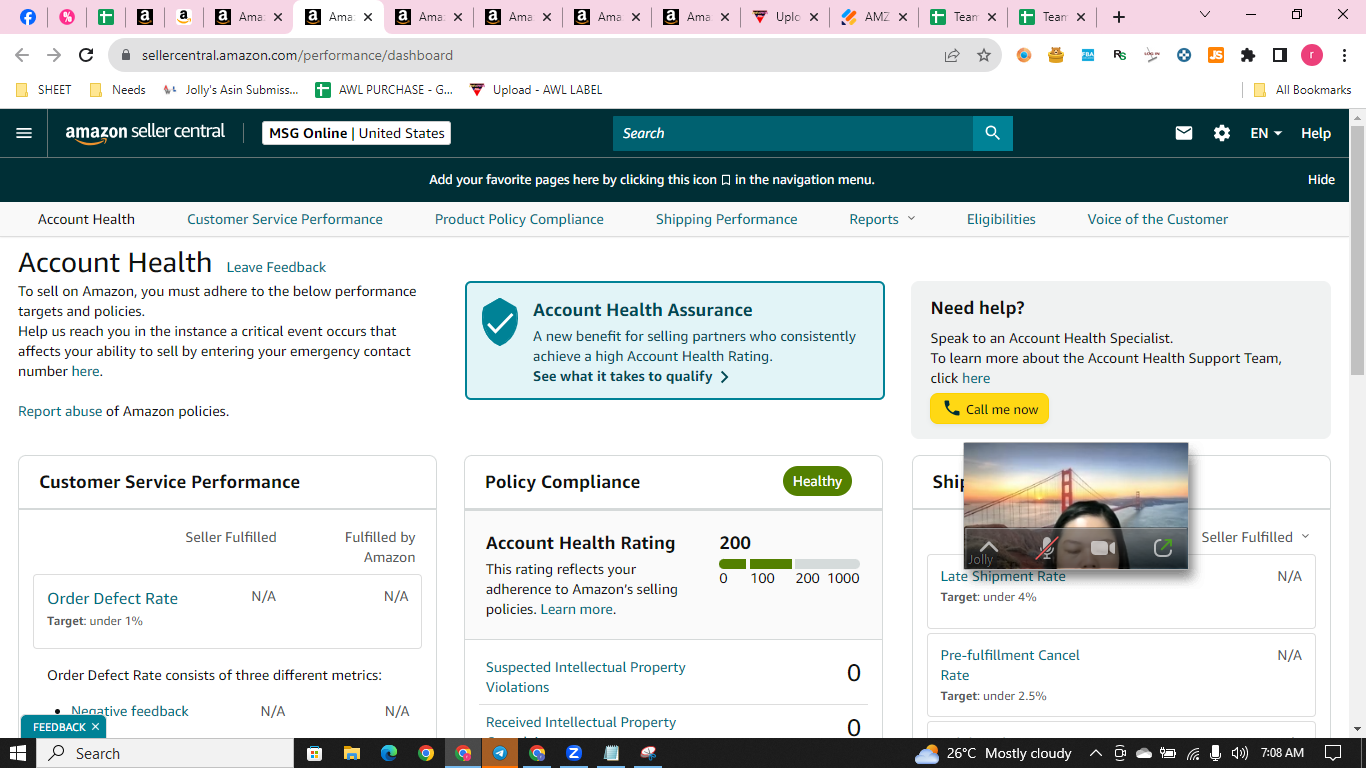This screenshot has width=1366, height=768.
Task: Click See what it takes to qualify
Action: coord(631,377)
